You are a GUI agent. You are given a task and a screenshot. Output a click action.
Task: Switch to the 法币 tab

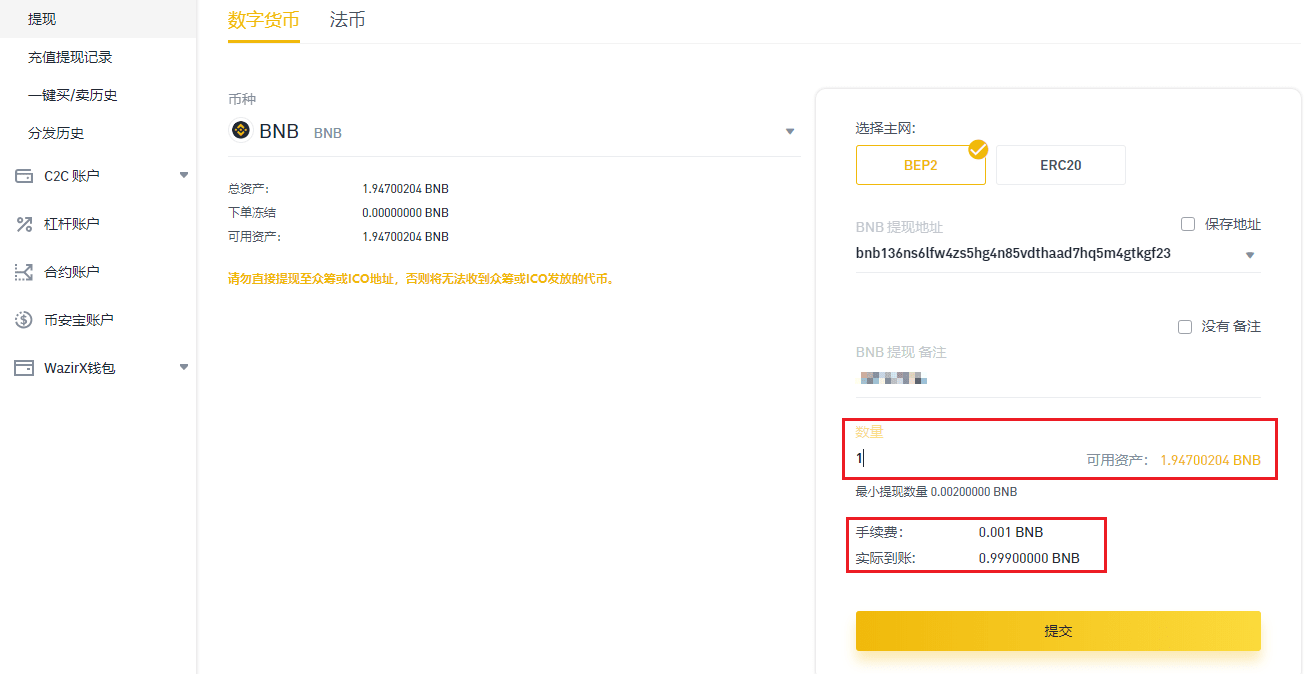347,20
